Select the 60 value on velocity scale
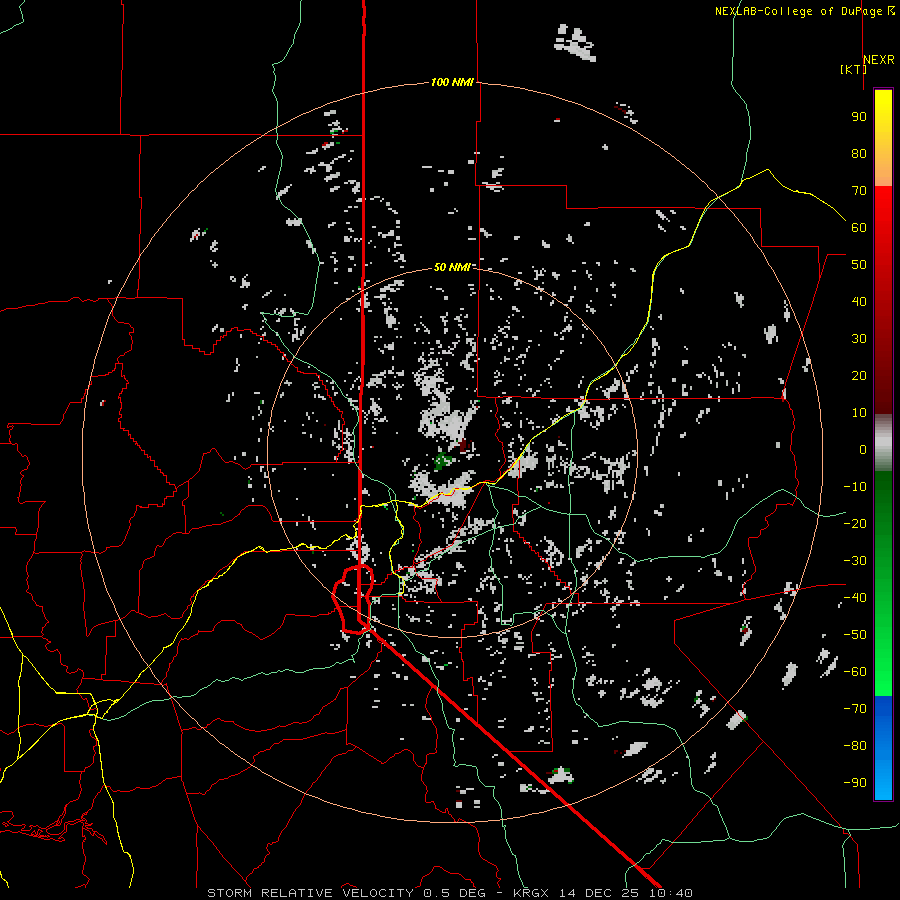 [859, 228]
